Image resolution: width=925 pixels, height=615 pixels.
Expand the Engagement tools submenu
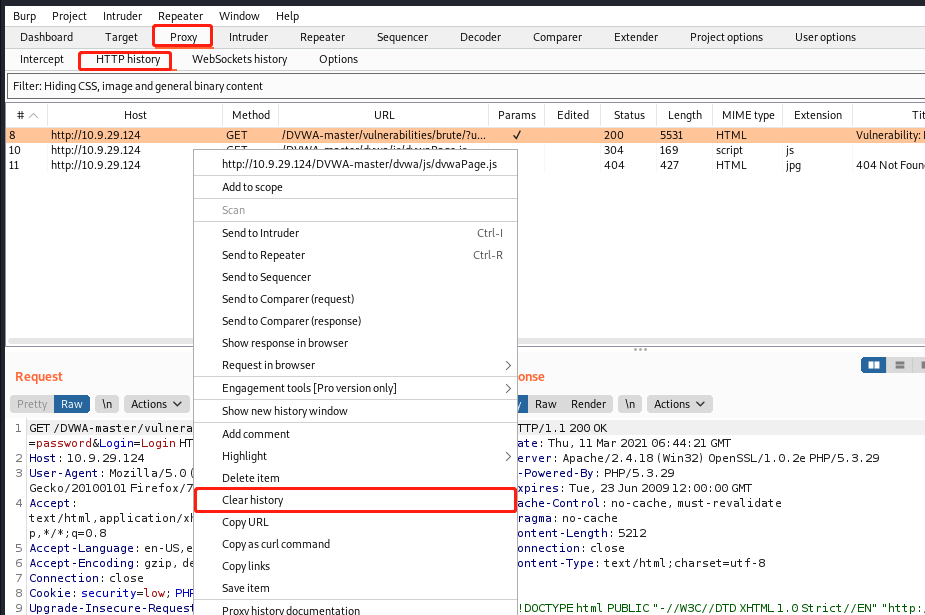point(356,388)
